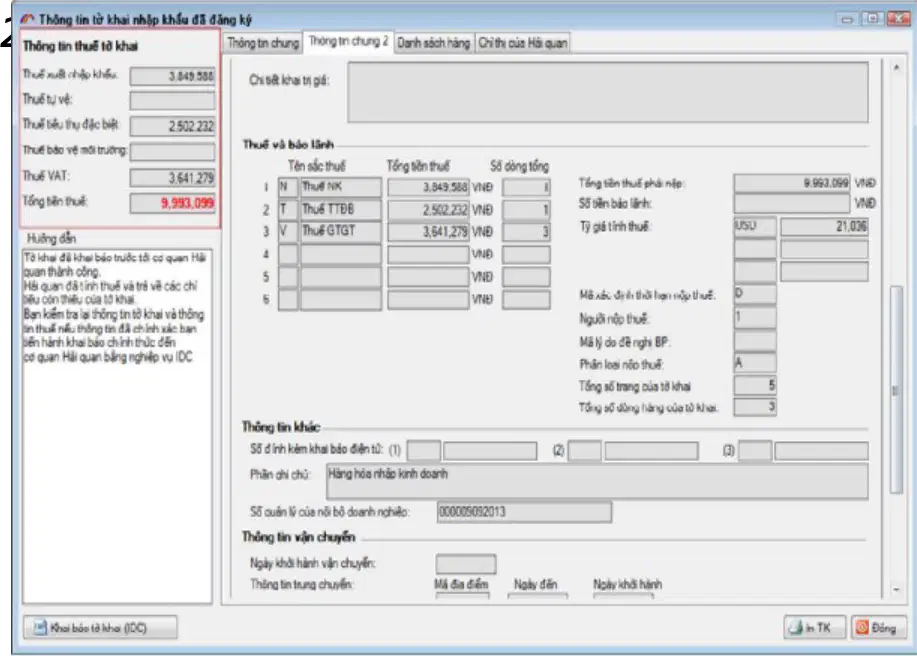The image size is (917, 656).
Task: Click the Thuế tiêu thụ đặc biệt value field
Action: coord(172,126)
